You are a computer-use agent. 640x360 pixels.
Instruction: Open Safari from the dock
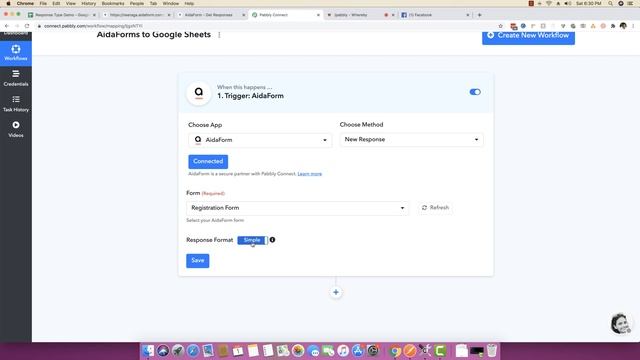pos(193,350)
